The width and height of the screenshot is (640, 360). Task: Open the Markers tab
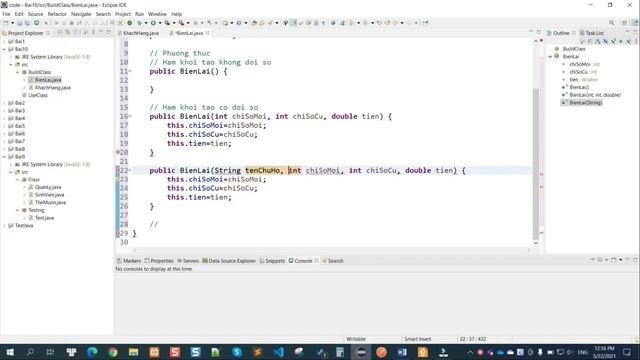pos(129,261)
